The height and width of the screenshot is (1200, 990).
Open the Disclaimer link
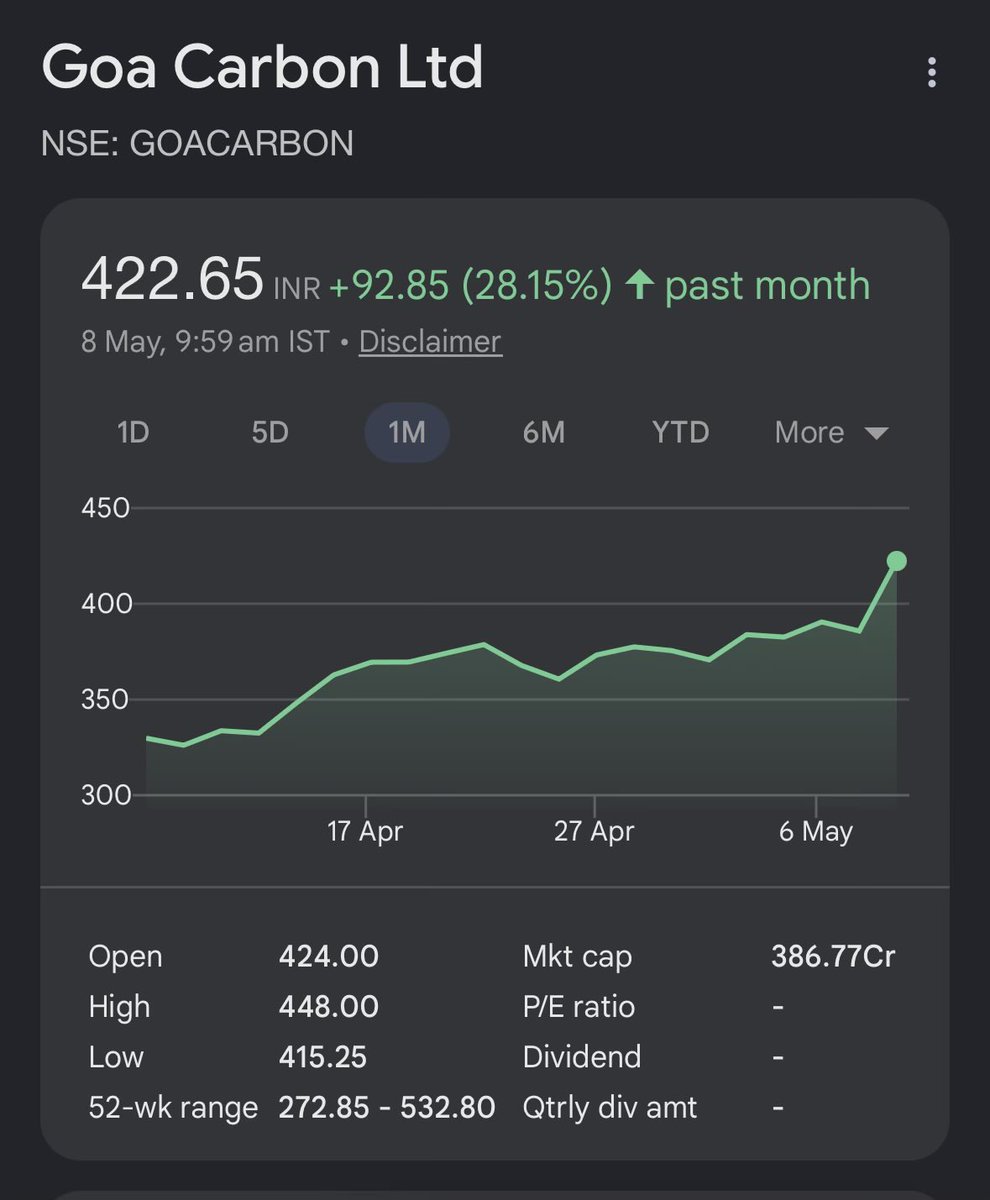tap(430, 342)
